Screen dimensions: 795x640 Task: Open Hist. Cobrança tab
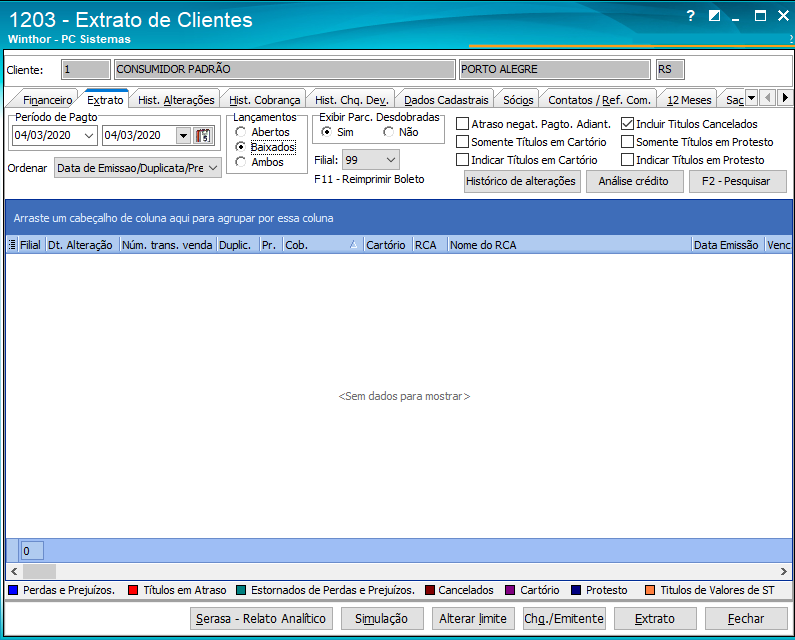[265, 100]
